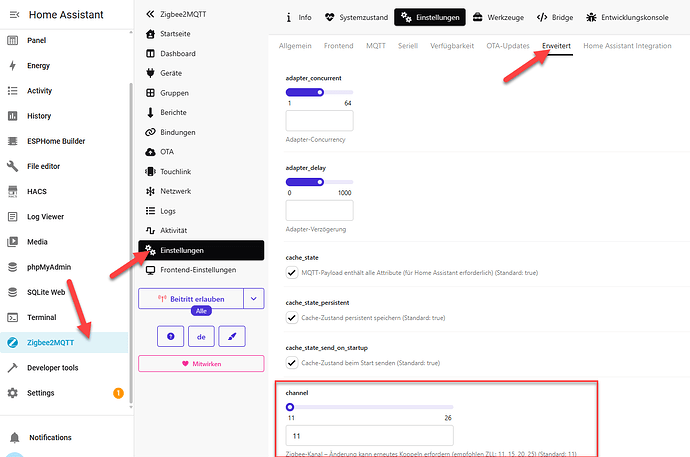Switch to the Seriell tab

point(408,46)
